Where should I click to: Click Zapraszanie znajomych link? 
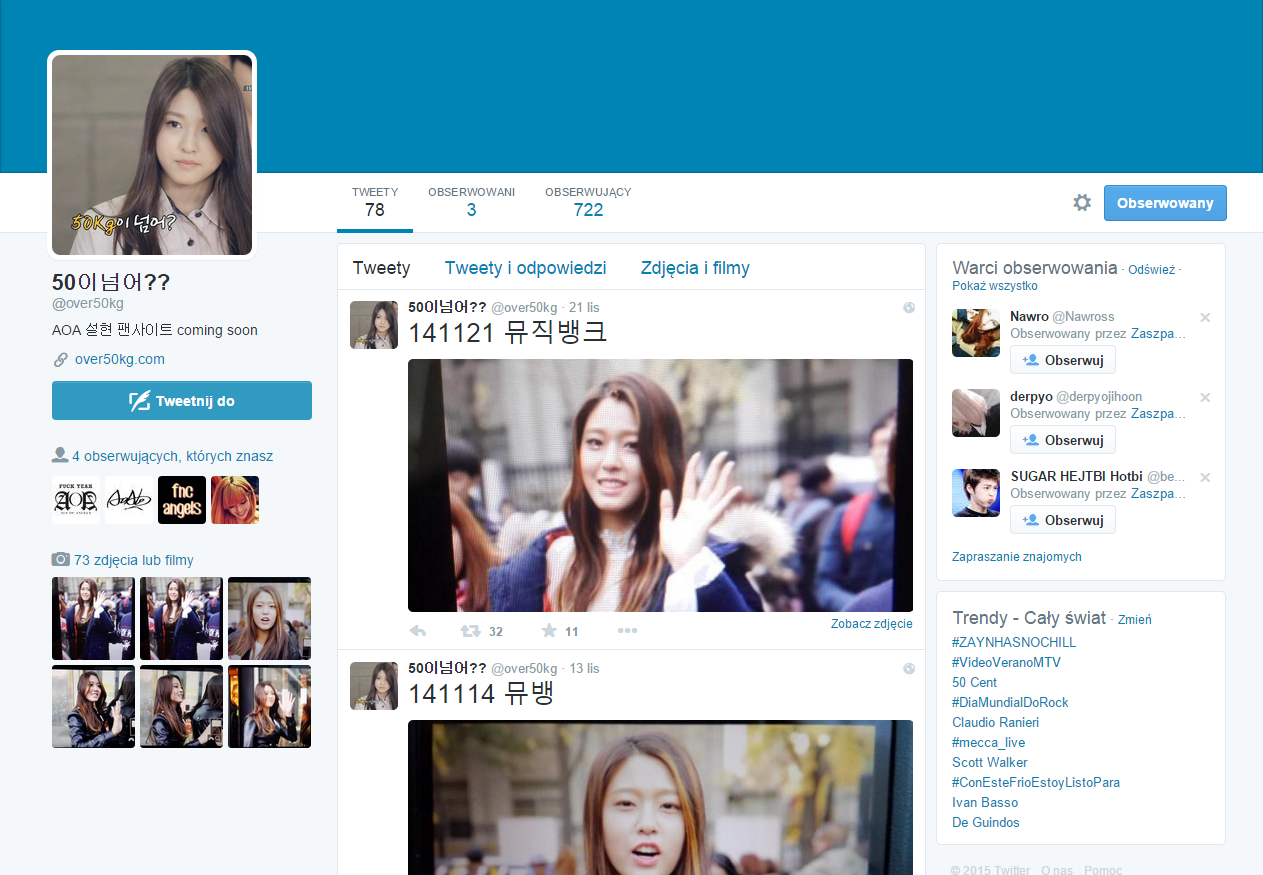pos(1017,557)
